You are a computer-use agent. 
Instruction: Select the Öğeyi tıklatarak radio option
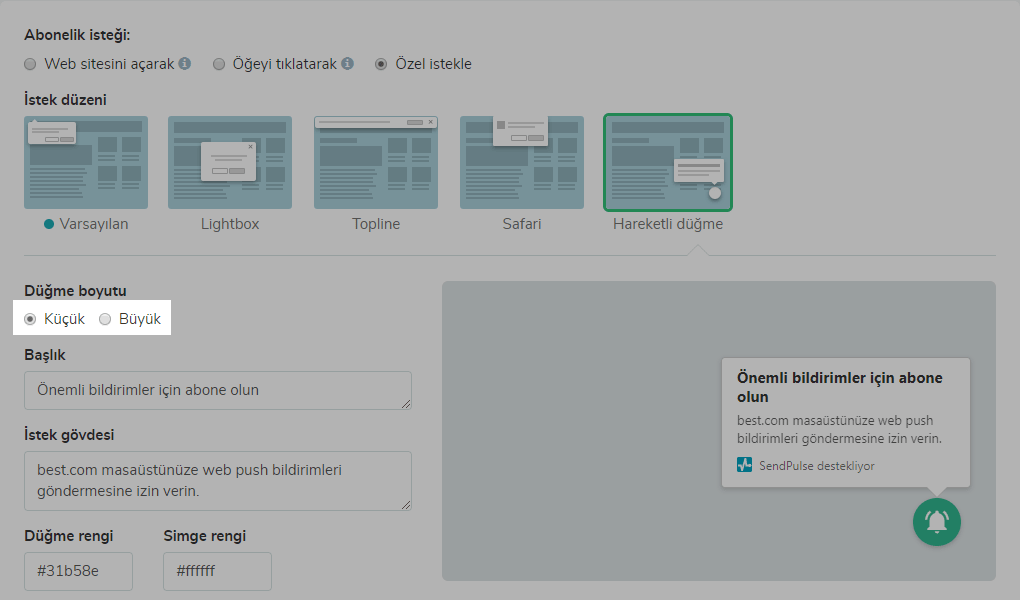click(x=219, y=64)
